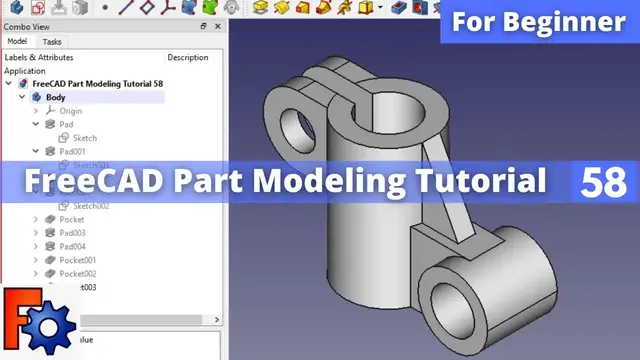Select the Pocket tool in the toolbar
Viewport: 640px width, 360px height.
399,7
